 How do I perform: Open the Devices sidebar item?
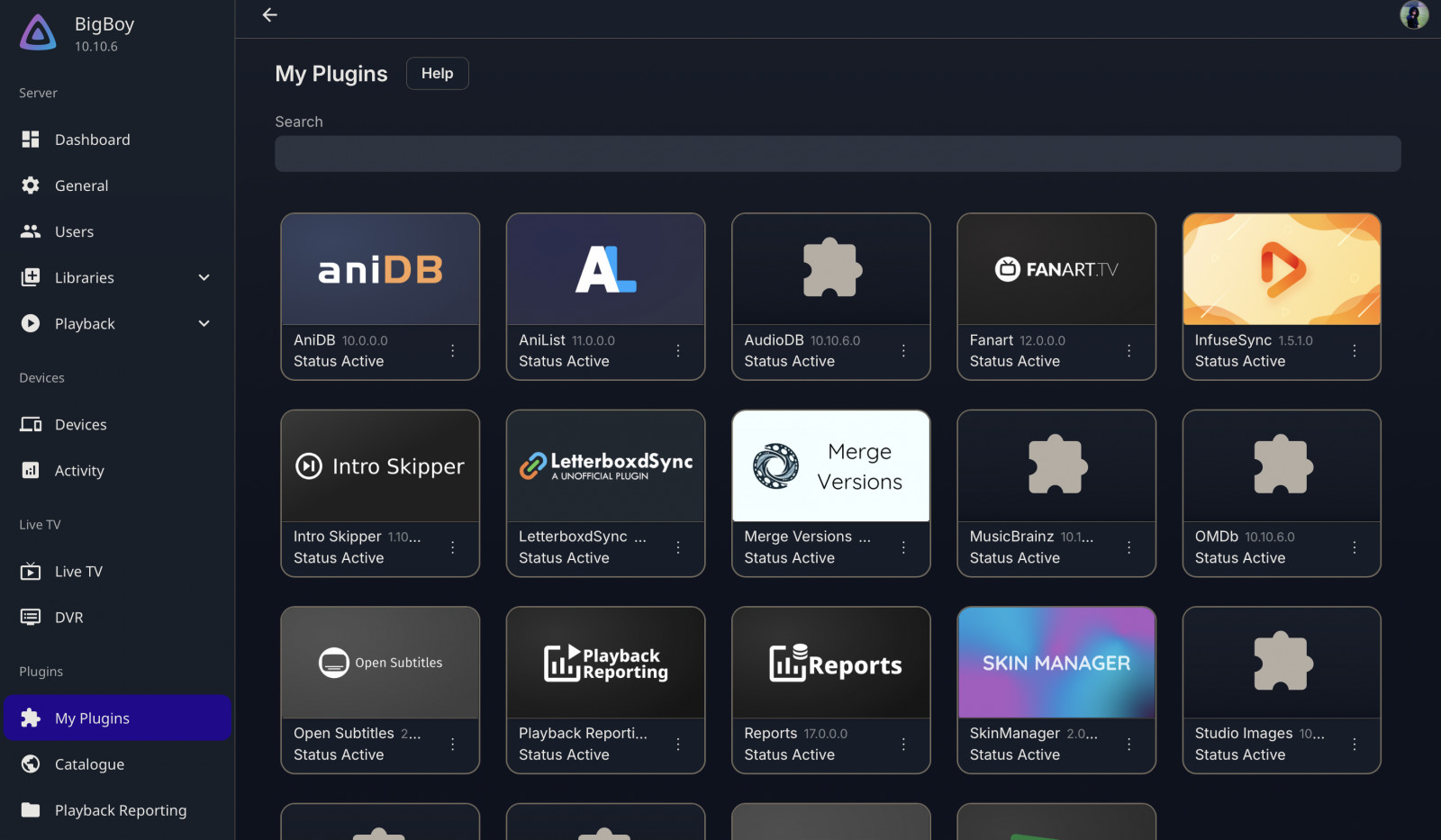click(80, 424)
